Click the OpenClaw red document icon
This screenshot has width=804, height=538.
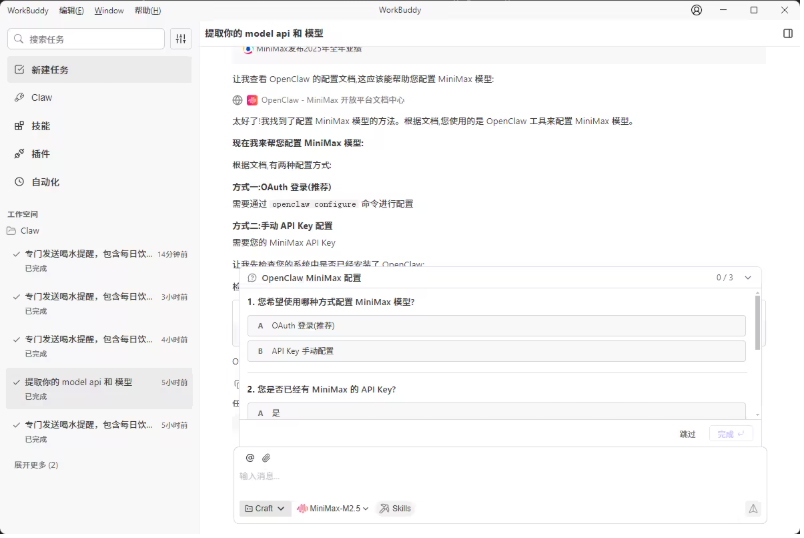[252, 100]
